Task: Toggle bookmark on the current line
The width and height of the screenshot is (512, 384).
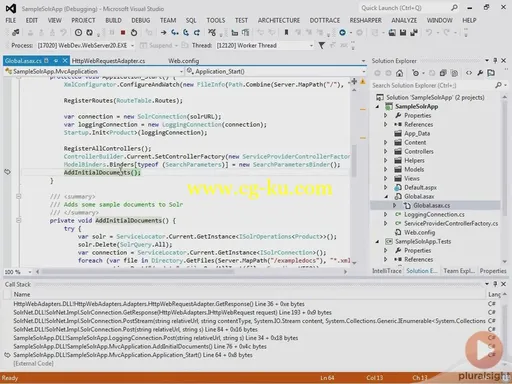Action: [286, 32]
